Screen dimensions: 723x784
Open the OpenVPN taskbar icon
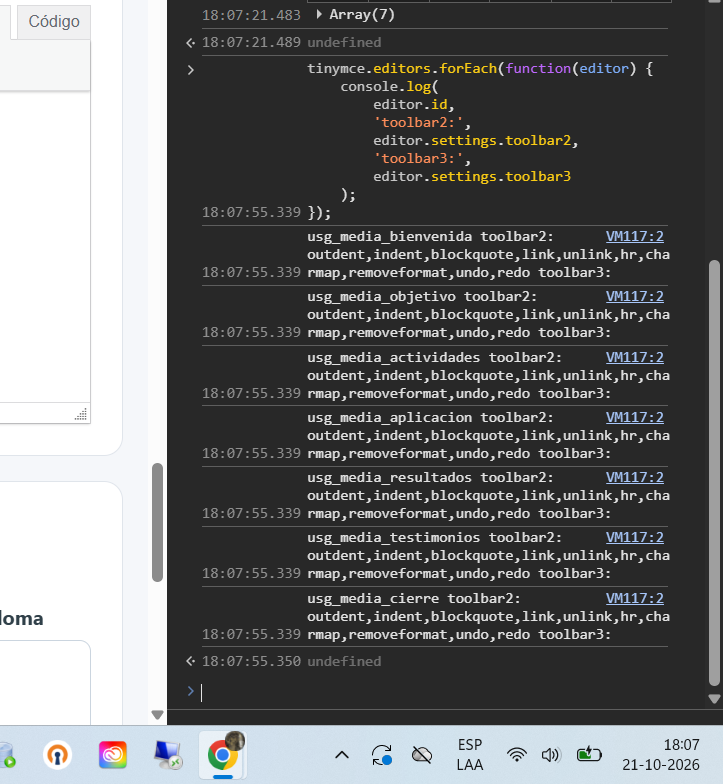click(58, 755)
